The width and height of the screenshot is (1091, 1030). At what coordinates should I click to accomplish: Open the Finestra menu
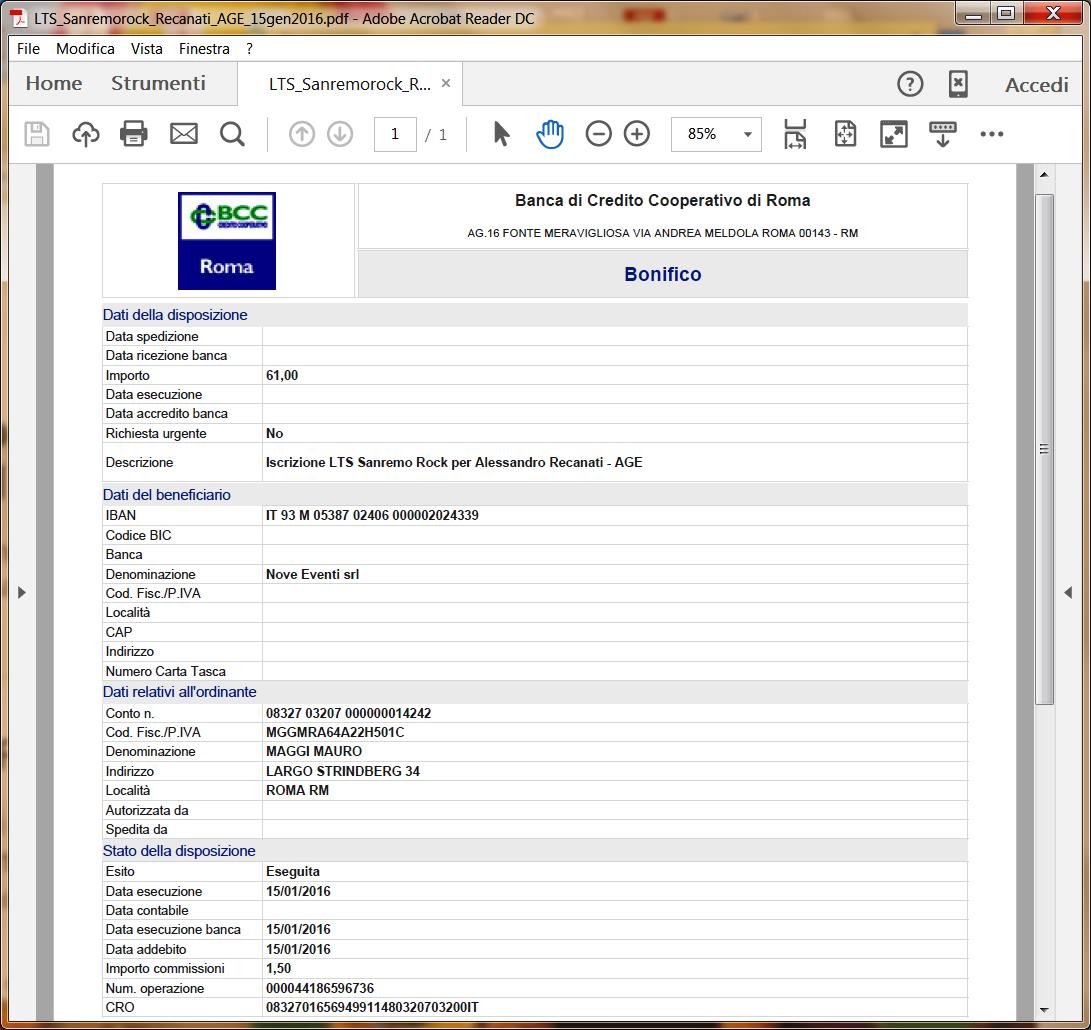tap(205, 49)
